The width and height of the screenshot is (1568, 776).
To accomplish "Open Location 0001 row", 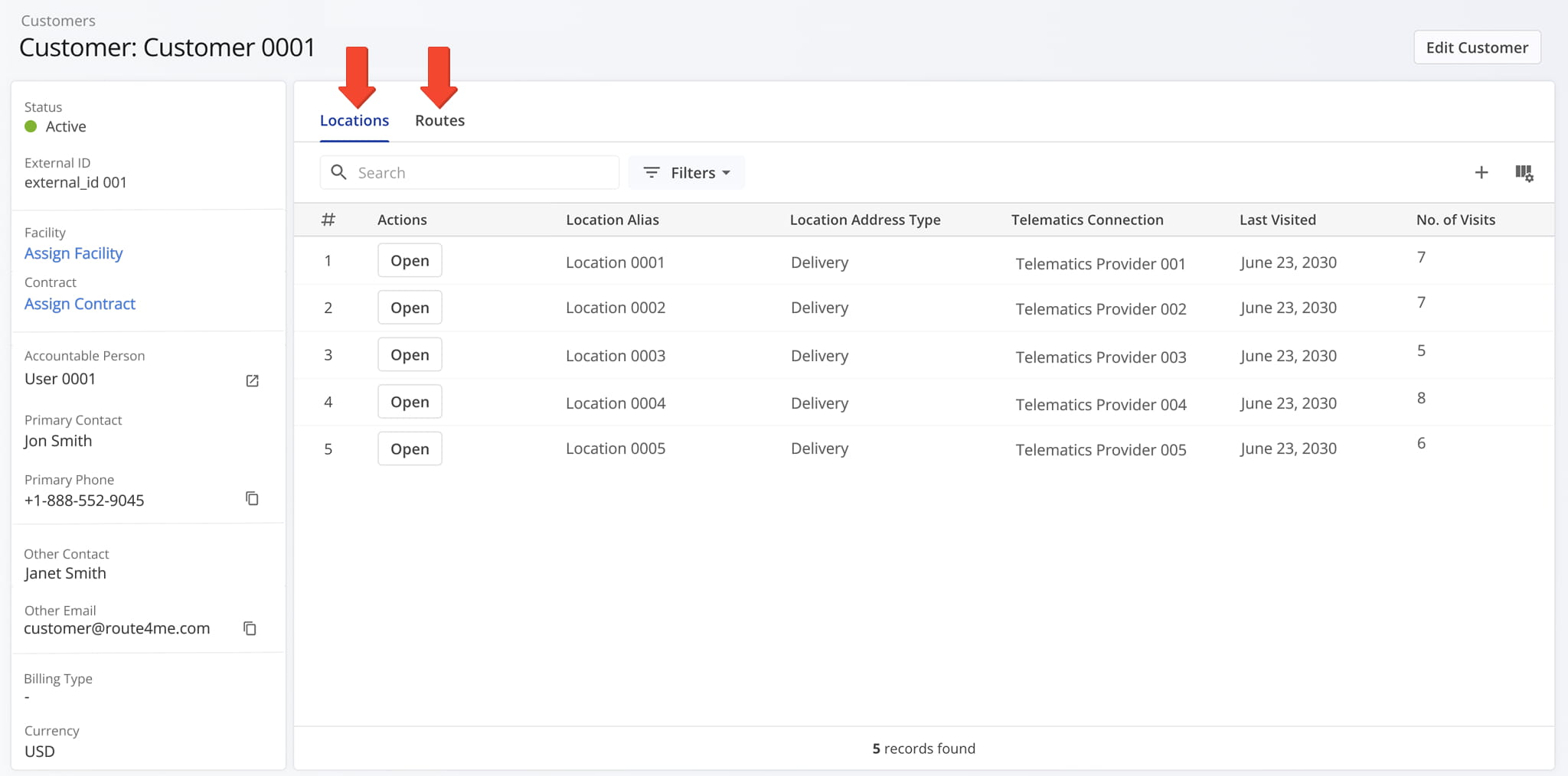I will tap(410, 261).
